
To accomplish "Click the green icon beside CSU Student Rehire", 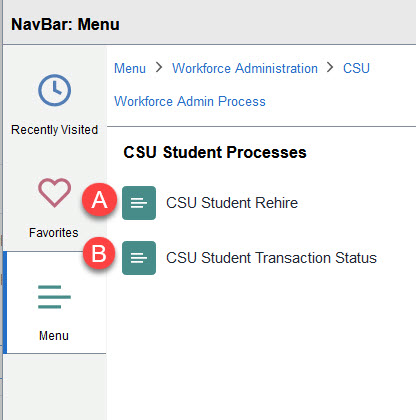I will coord(139,203).
